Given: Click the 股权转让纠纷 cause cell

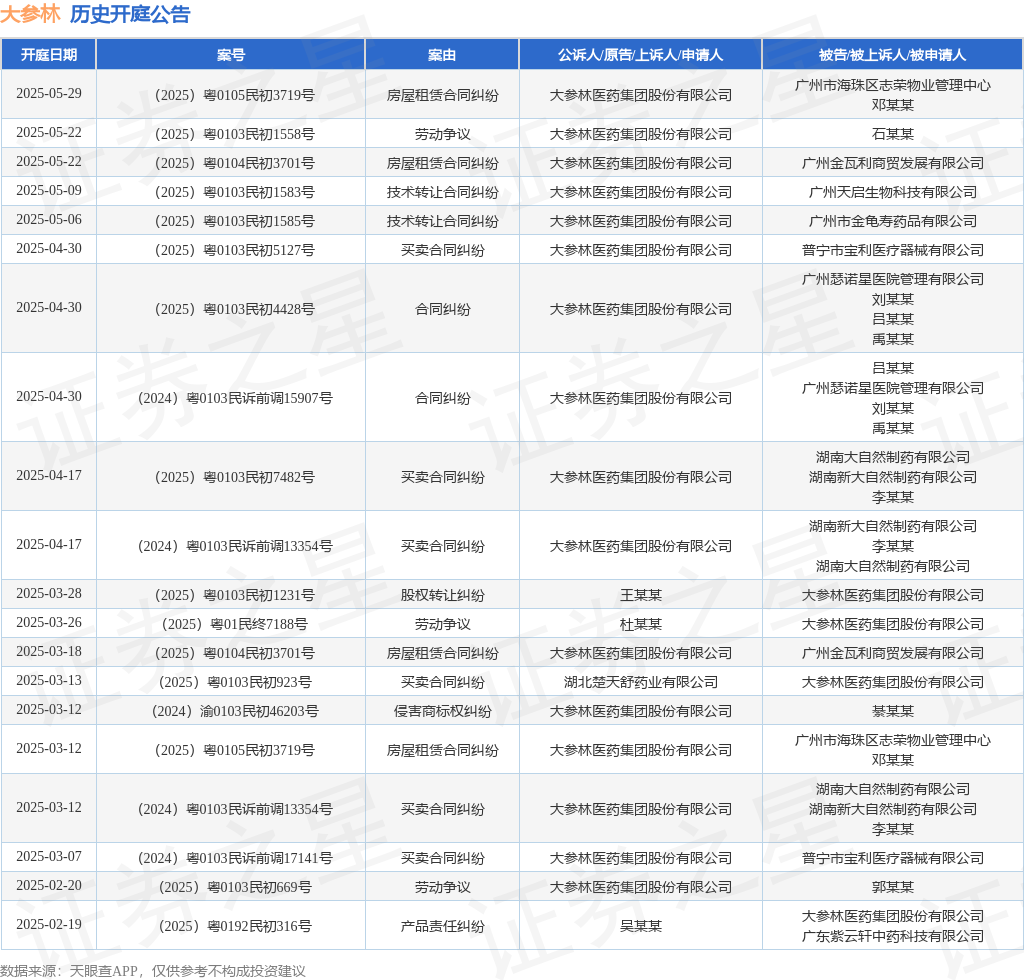Looking at the screenshot, I should (x=443, y=595).
